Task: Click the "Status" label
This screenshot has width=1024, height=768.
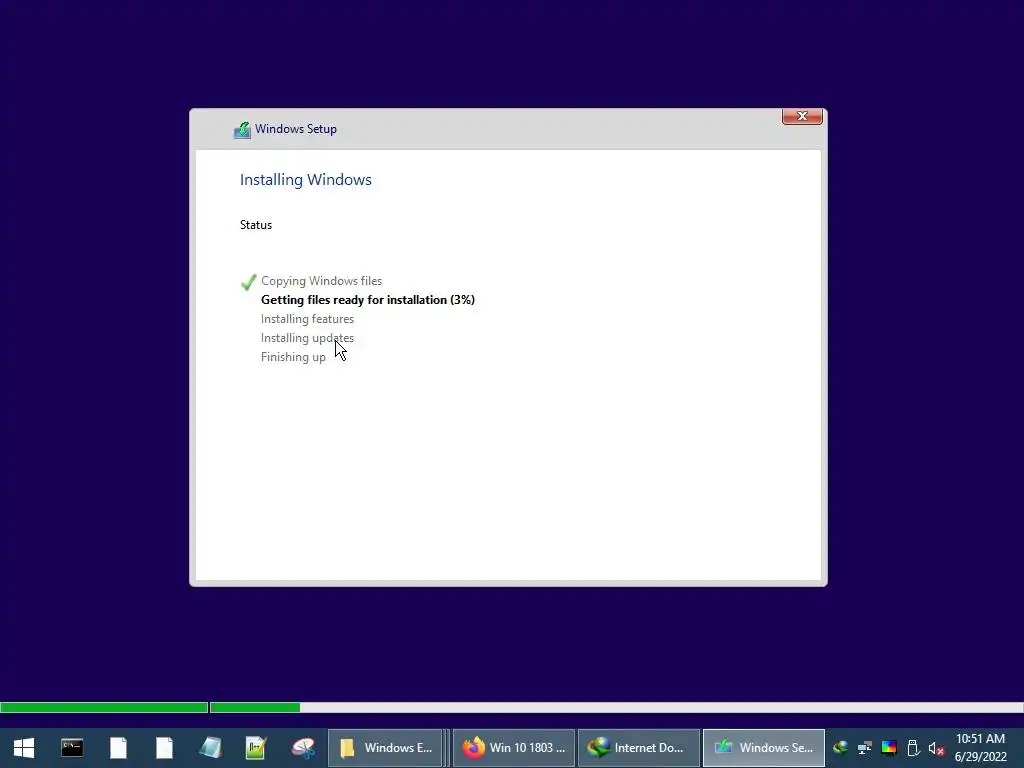Action: point(256,225)
